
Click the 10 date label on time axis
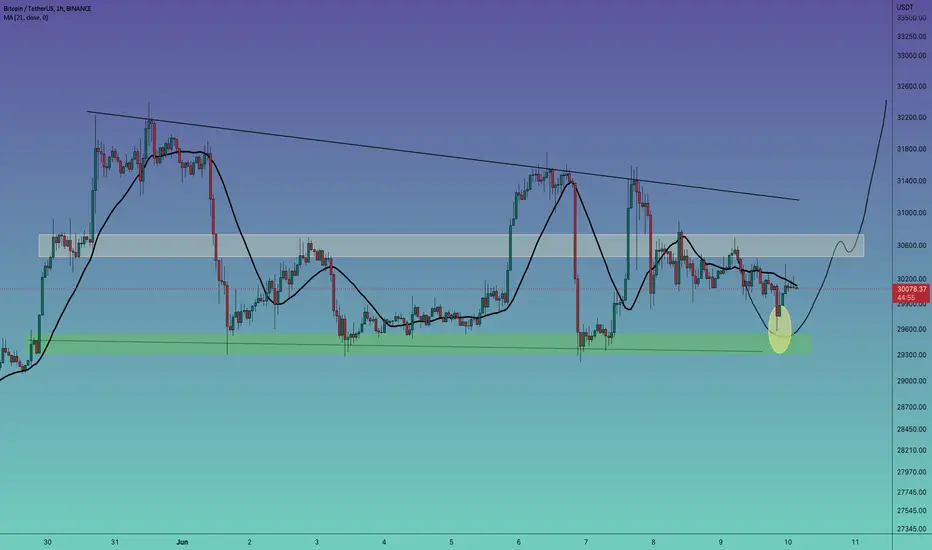(x=788, y=542)
